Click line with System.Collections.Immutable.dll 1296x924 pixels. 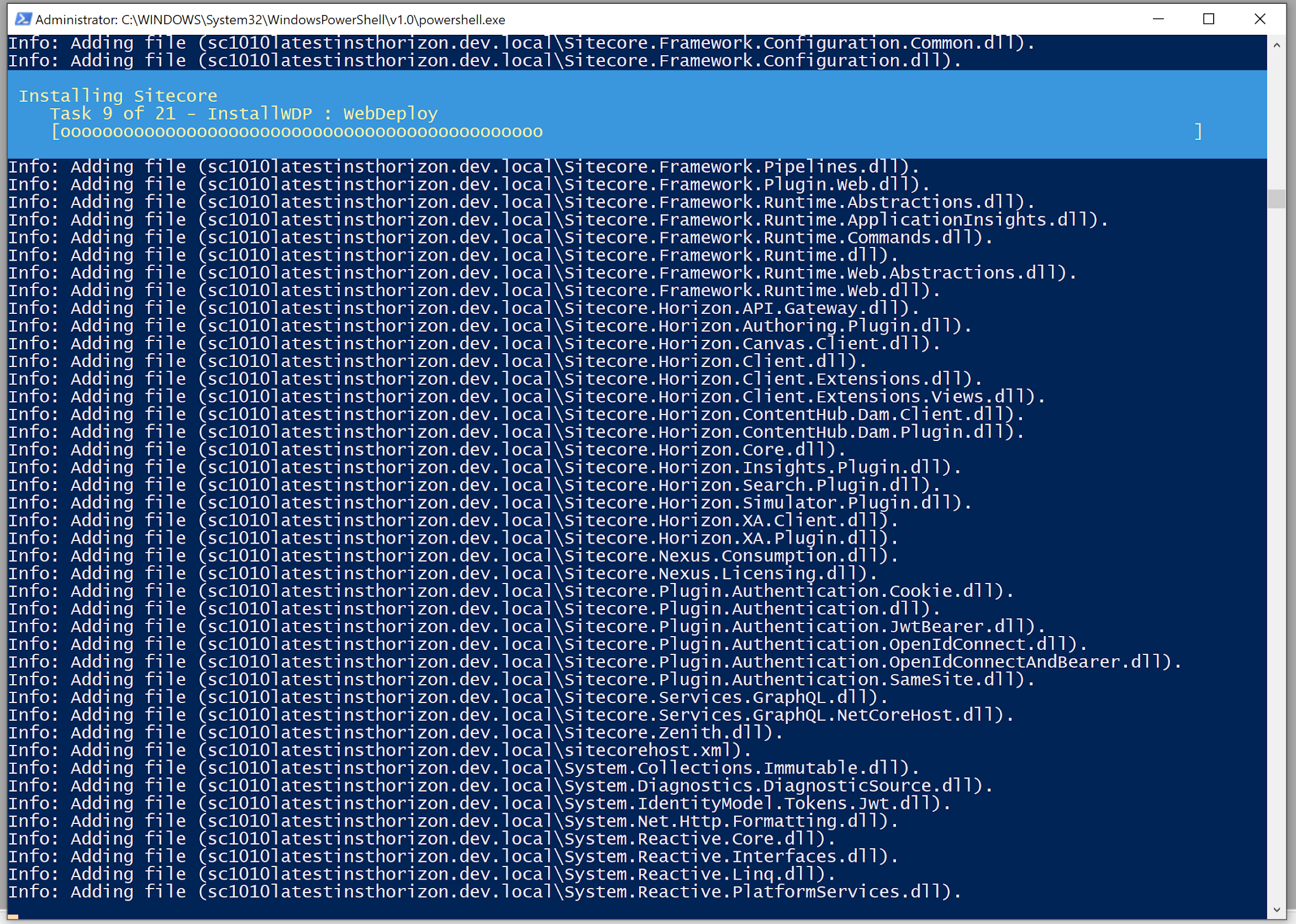pos(464,770)
